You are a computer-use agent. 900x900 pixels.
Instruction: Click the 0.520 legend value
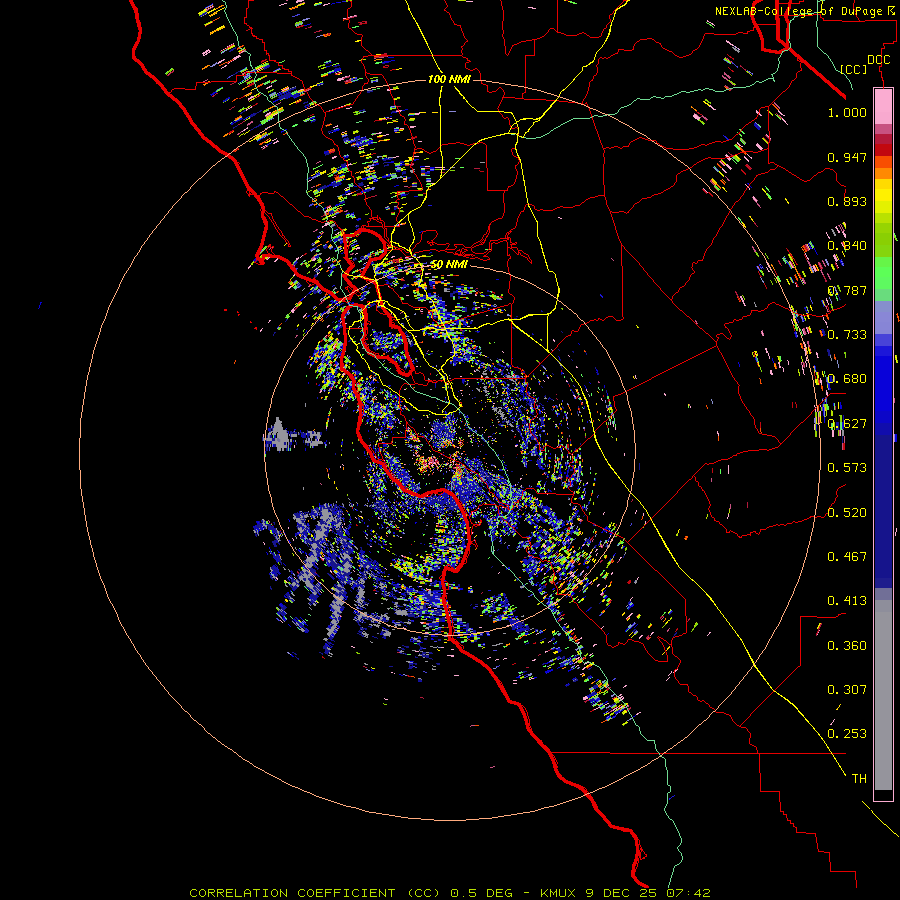847,513
